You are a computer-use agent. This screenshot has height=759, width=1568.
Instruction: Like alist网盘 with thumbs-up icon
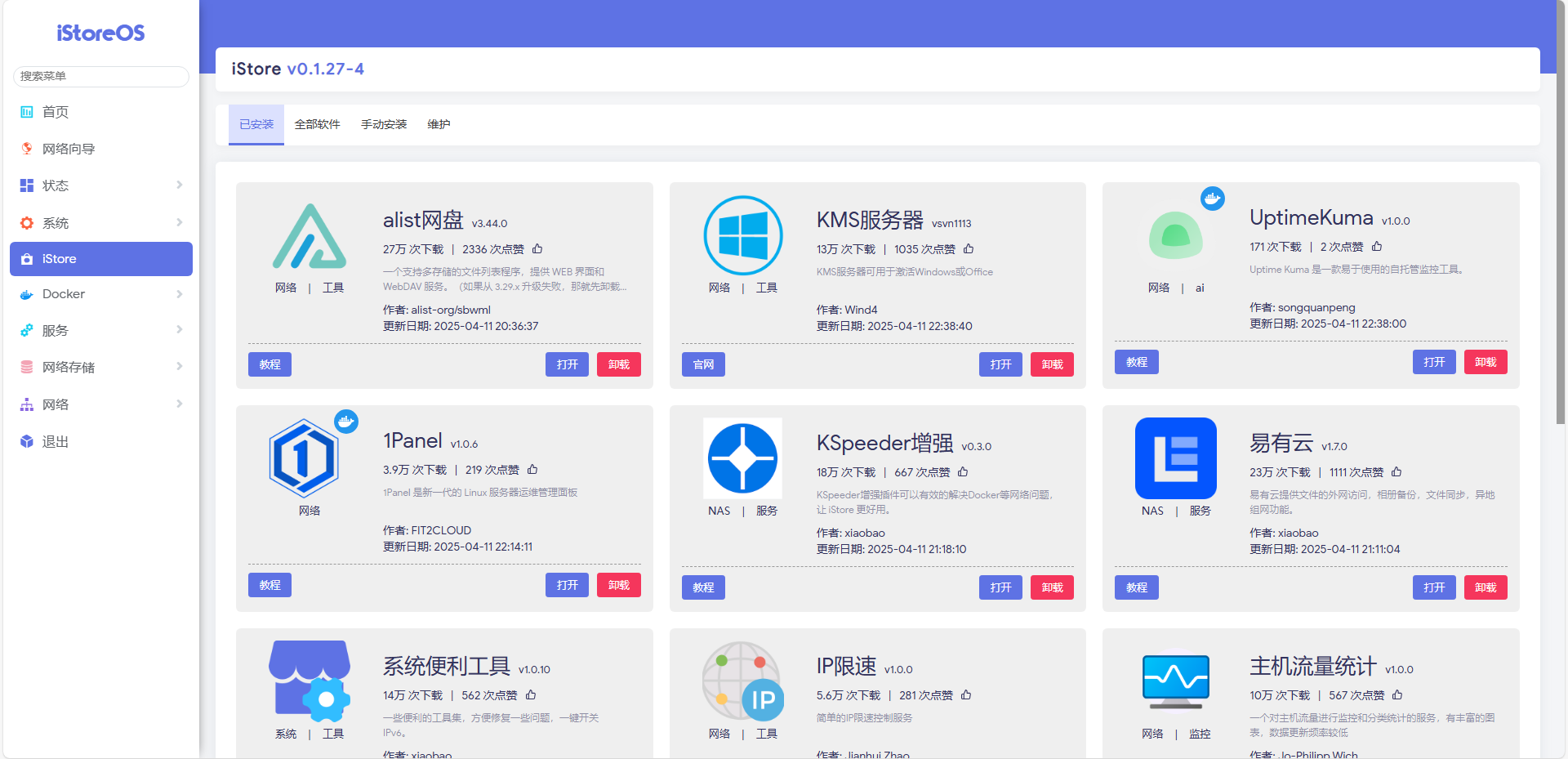point(537,249)
